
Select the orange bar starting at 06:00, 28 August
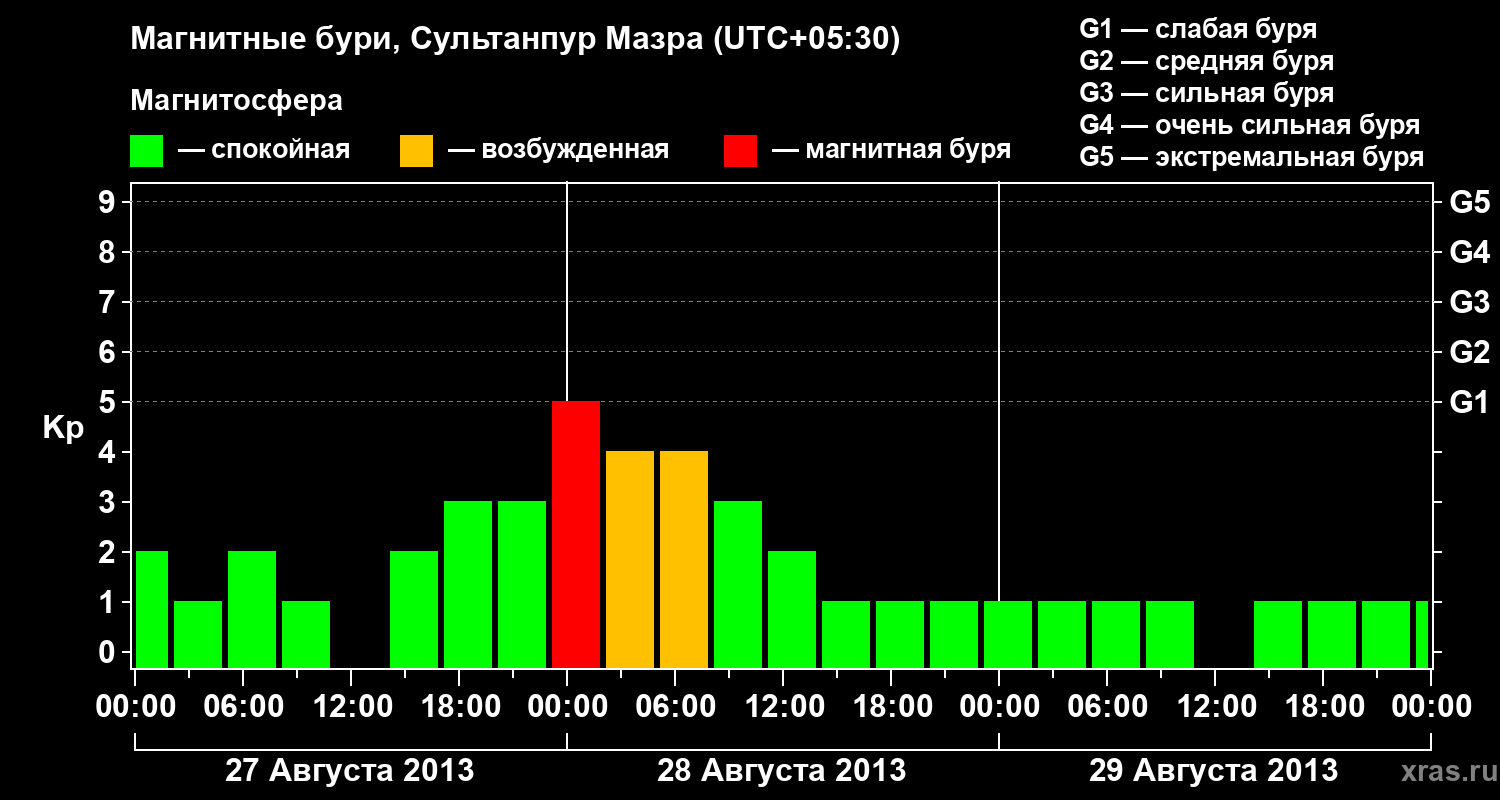pyautogui.click(x=684, y=559)
